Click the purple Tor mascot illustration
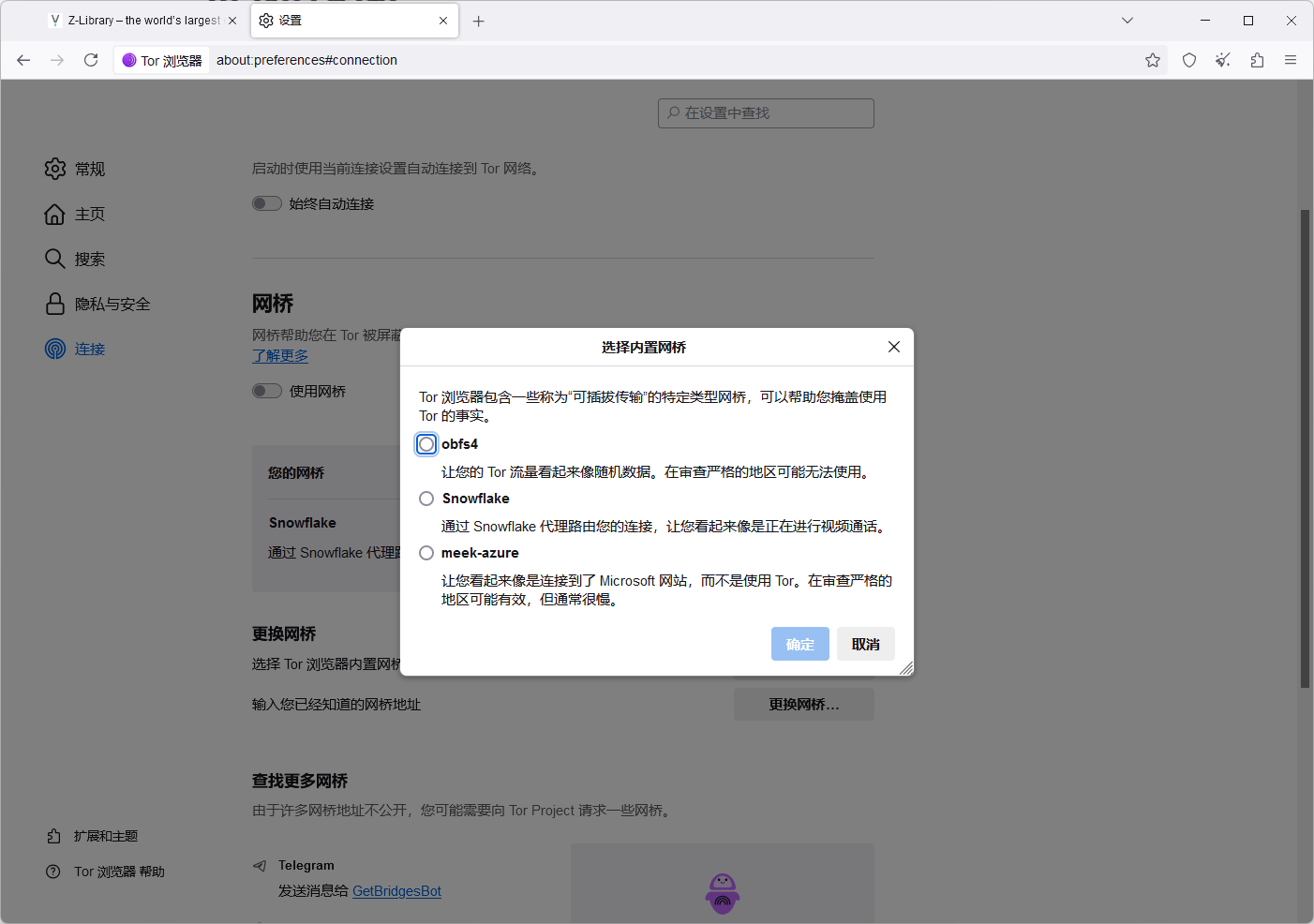The image size is (1314, 924). coord(723,893)
